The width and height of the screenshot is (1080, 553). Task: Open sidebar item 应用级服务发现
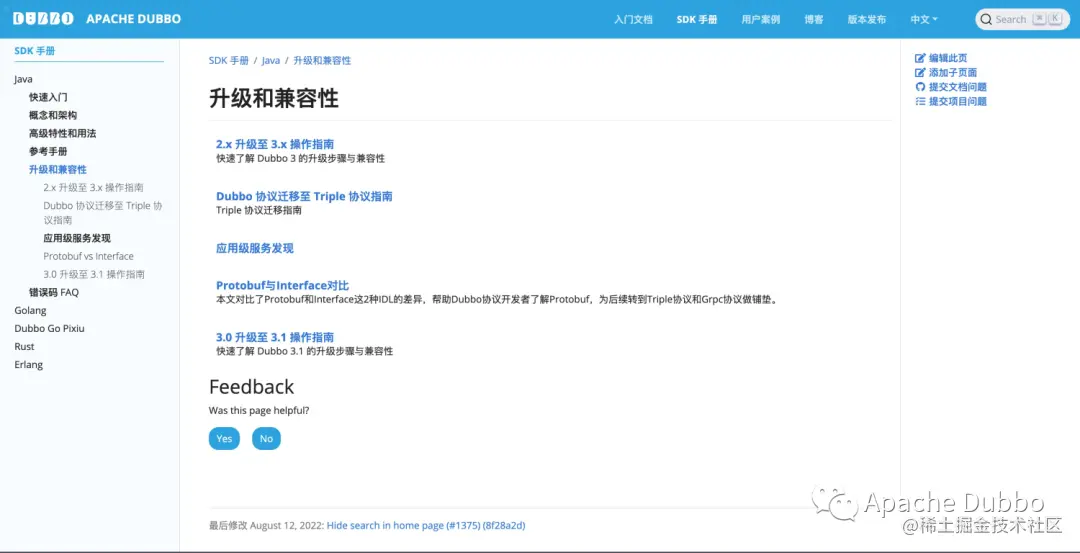coord(77,238)
